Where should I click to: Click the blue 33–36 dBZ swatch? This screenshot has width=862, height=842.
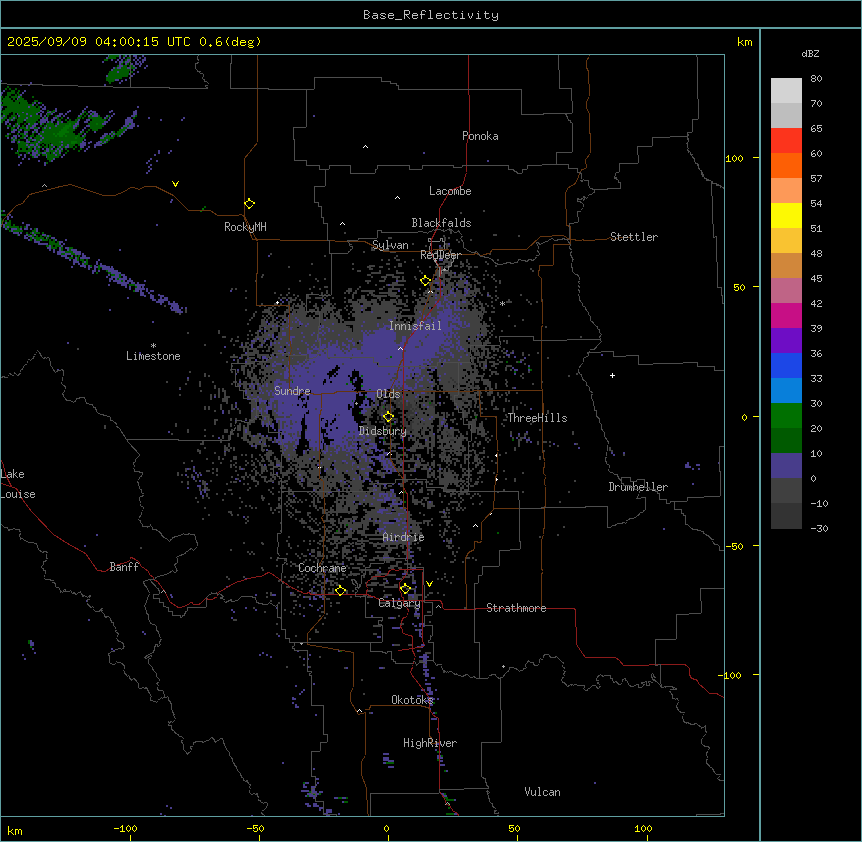tap(786, 365)
